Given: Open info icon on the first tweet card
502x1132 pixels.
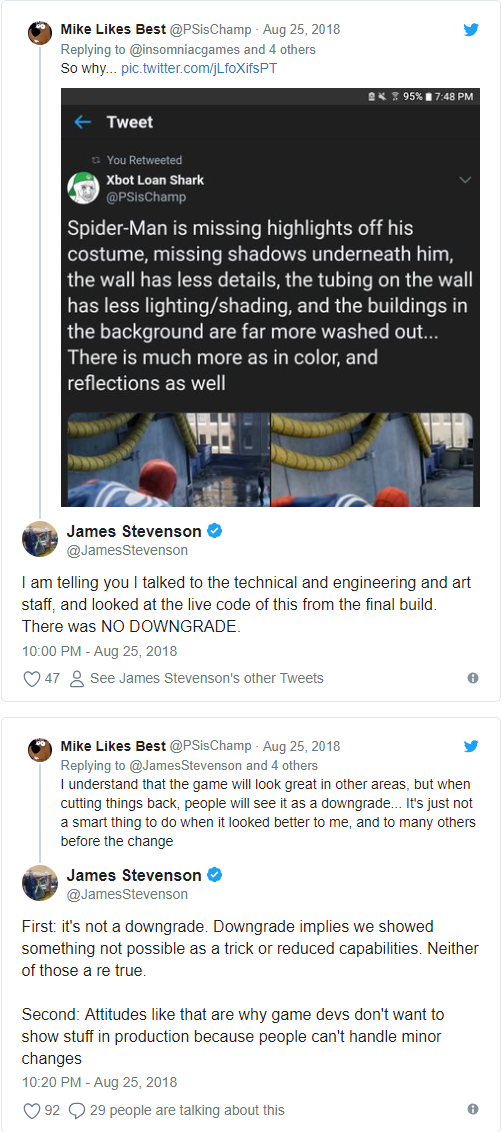Looking at the screenshot, I should point(473,678).
